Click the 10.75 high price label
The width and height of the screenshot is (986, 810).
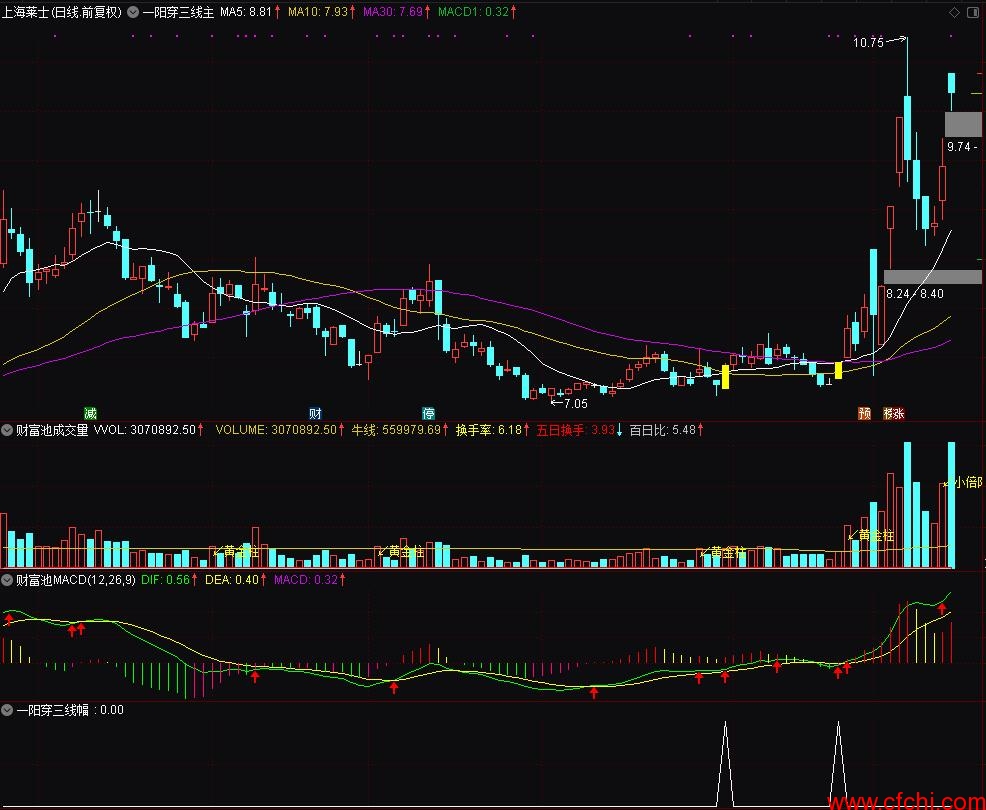pos(868,43)
